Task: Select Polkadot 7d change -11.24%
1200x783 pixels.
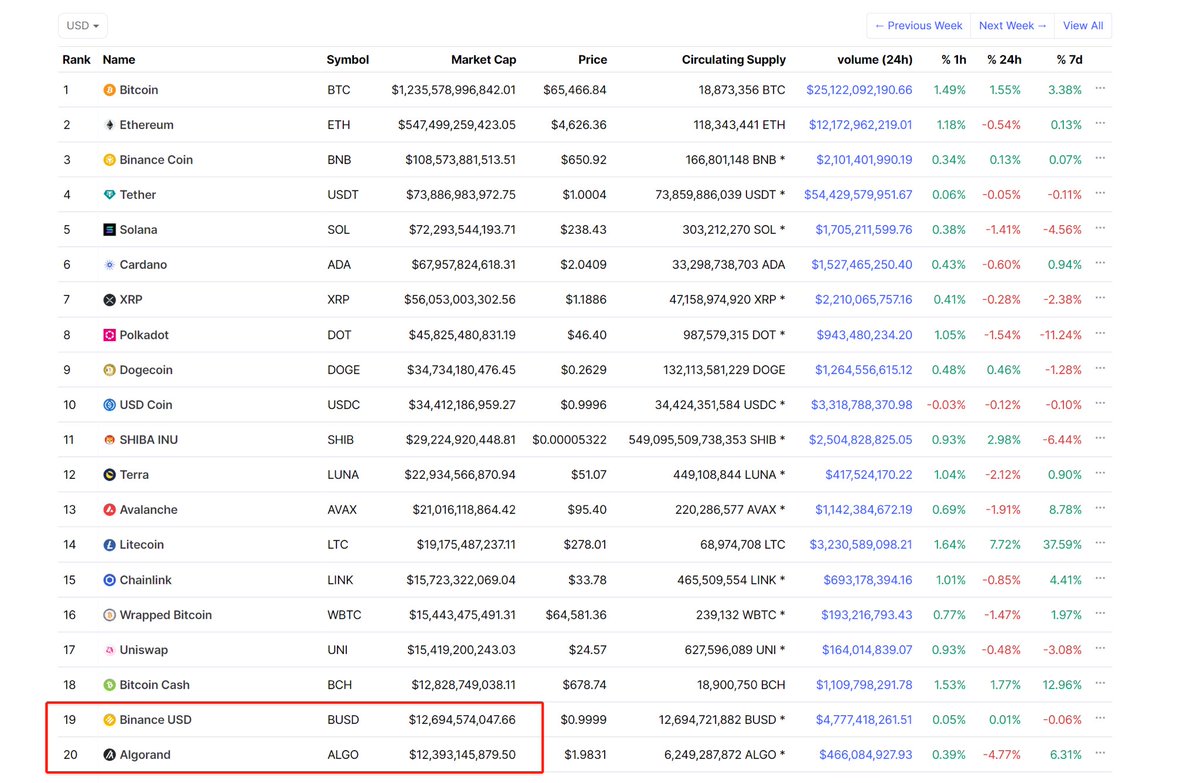Action: pos(1061,335)
